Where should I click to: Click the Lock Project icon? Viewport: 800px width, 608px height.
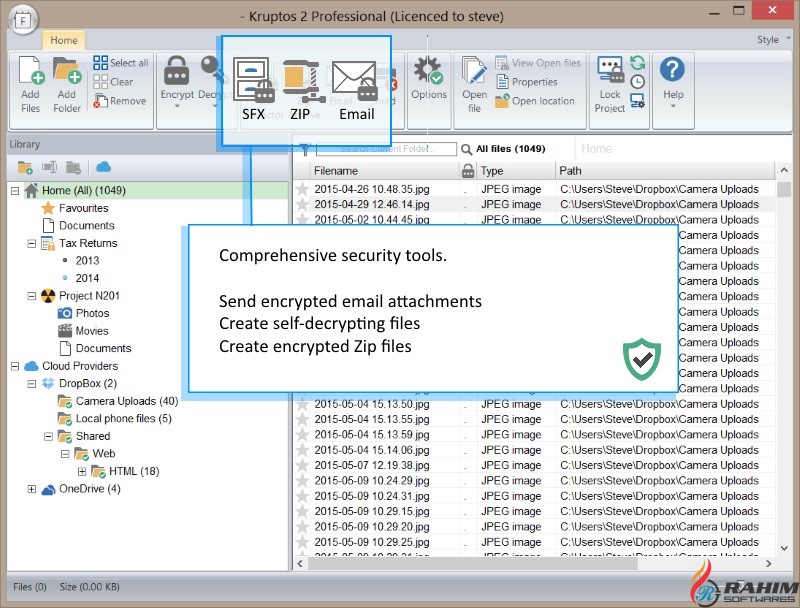[x=610, y=75]
